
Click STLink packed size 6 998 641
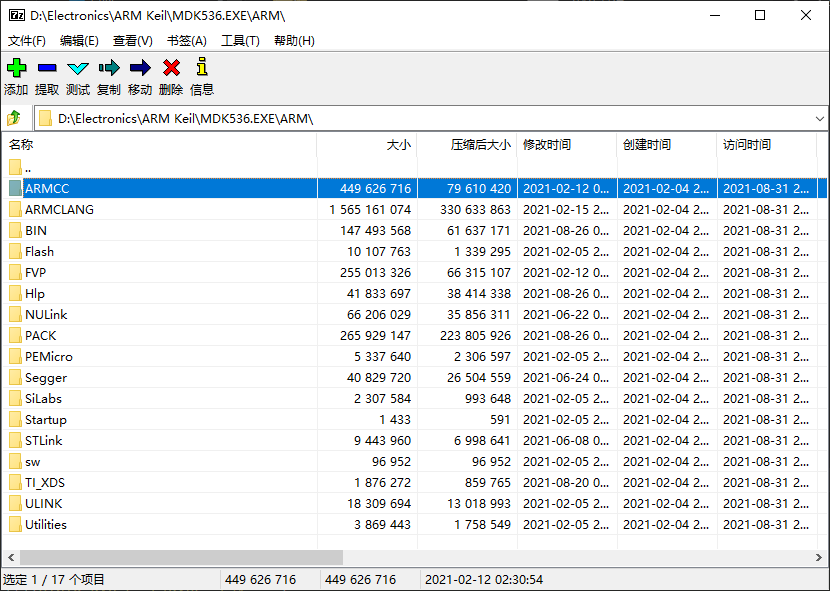(482, 441)
